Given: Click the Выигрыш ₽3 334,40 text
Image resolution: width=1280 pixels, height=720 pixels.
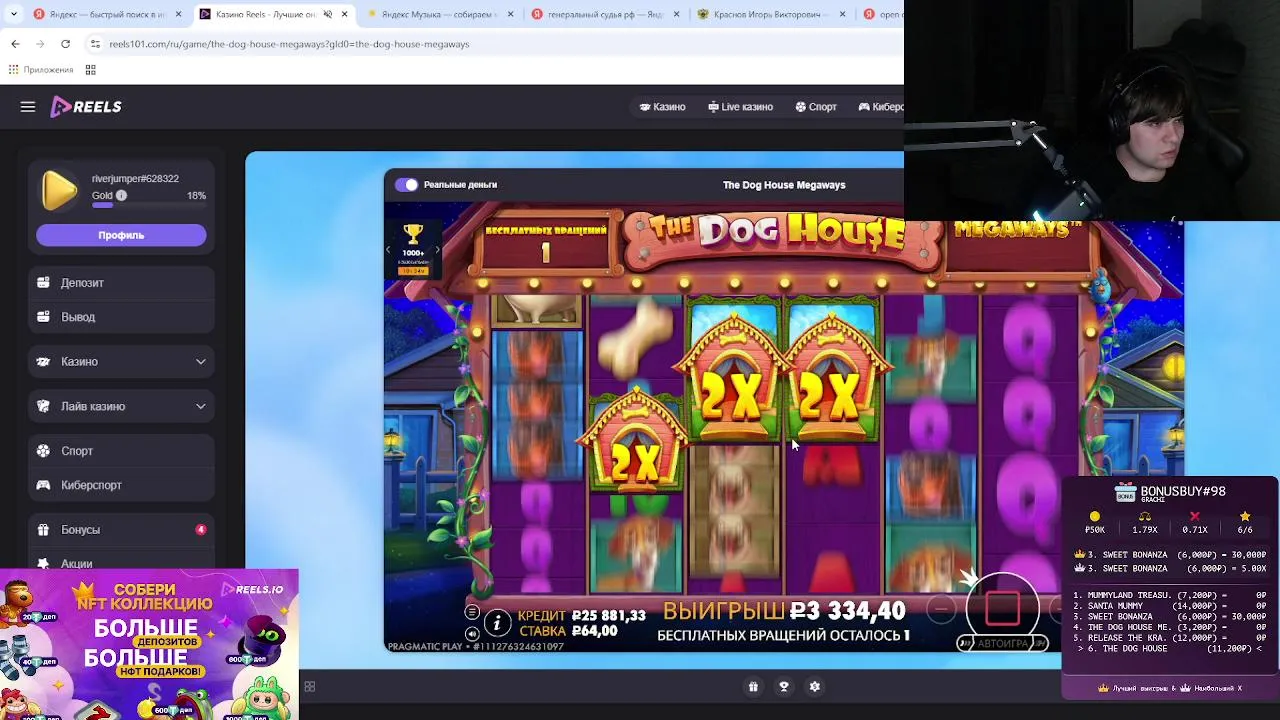Looking at the screenshot, I should click(x=783, y=611).
